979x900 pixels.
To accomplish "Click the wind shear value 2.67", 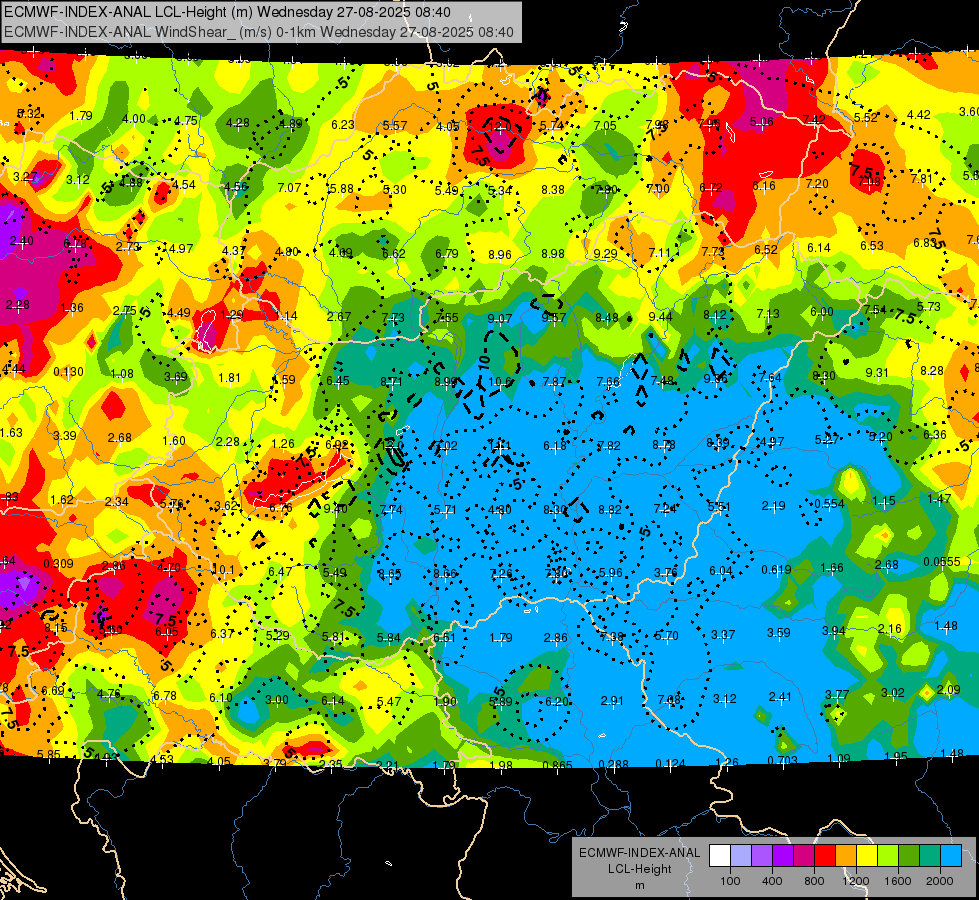I will coord(339,317).
